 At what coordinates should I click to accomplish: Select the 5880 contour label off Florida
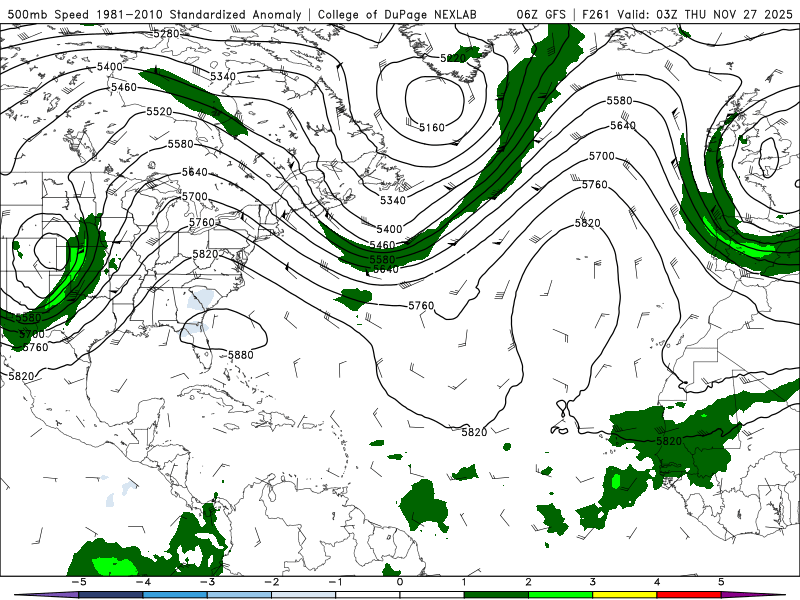(x=240, y=355)
